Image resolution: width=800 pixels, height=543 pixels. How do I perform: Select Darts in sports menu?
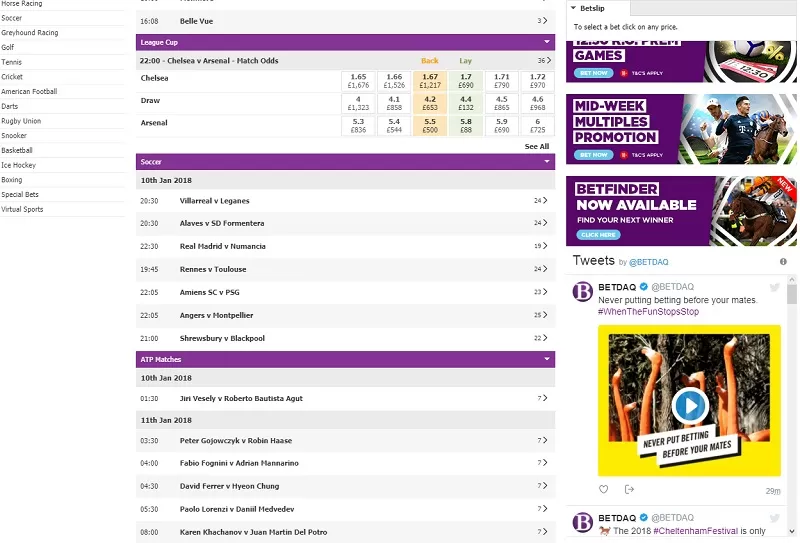coord(10,106)
